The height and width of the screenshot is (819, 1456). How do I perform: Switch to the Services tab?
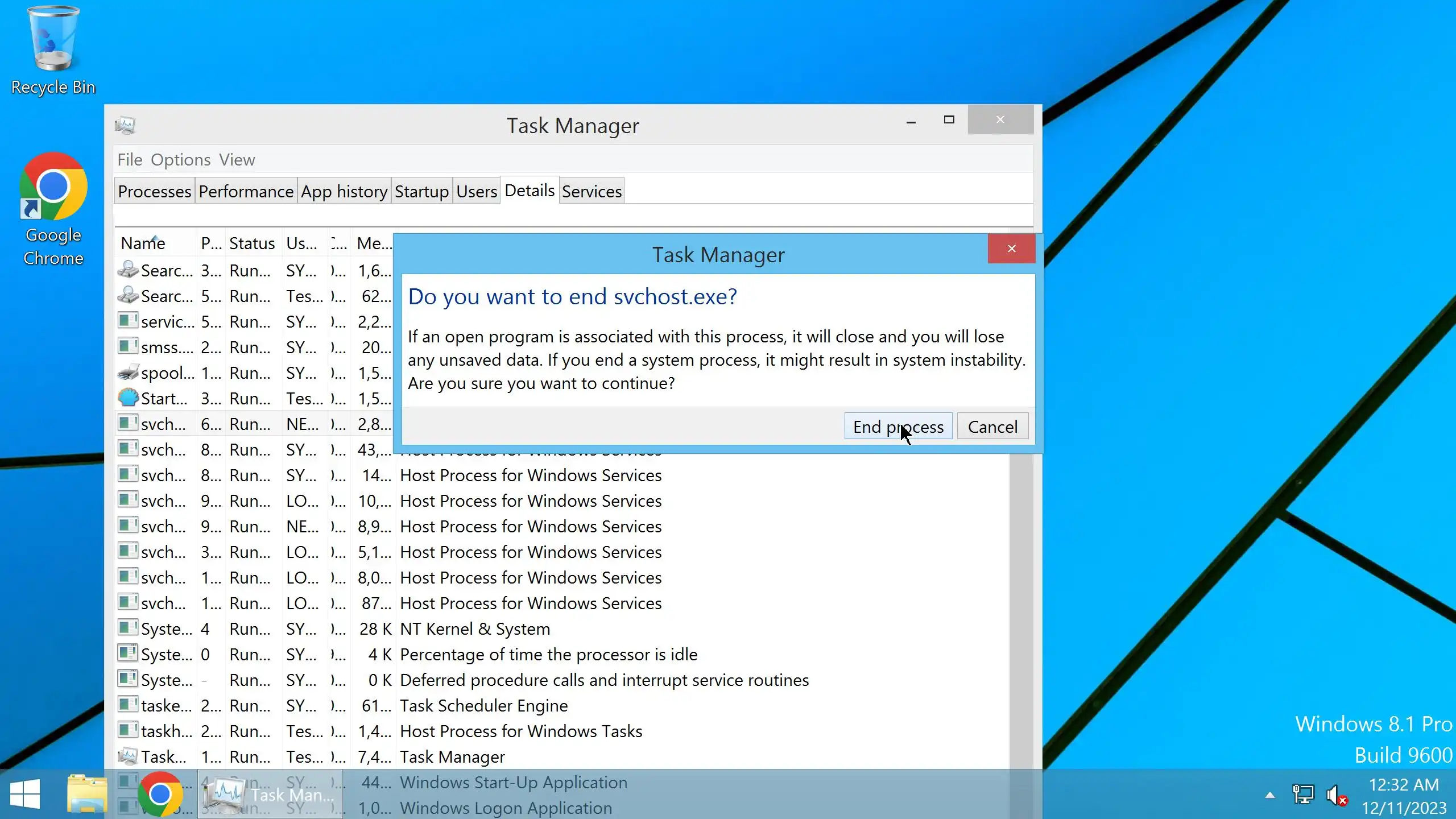pos(591,192)
